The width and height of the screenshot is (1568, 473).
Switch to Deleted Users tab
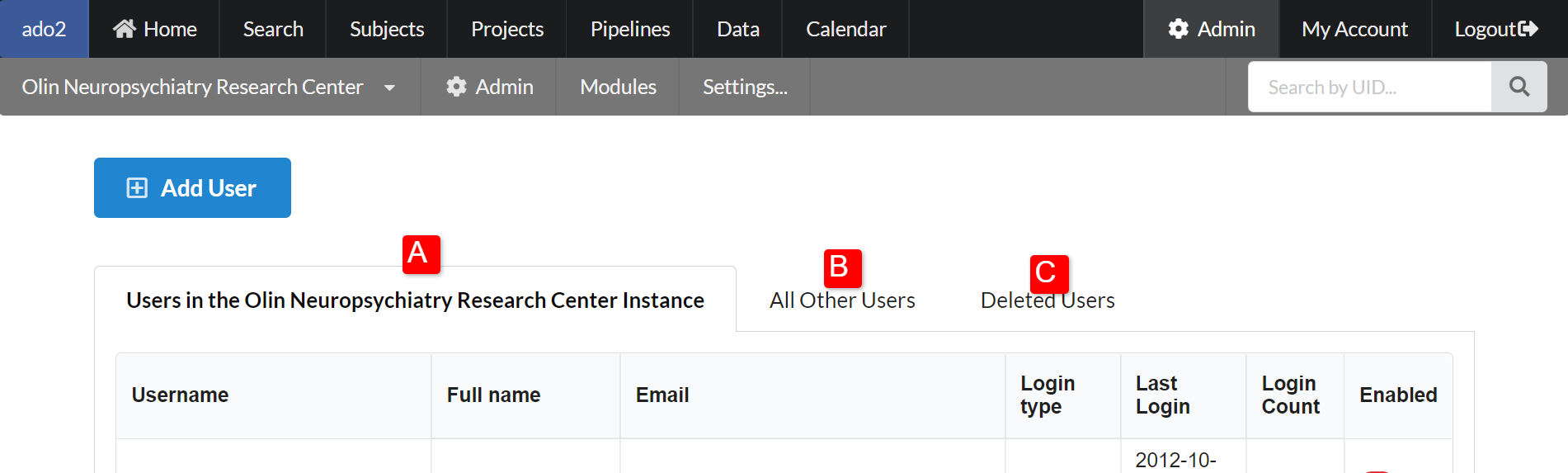(1047, 300)
